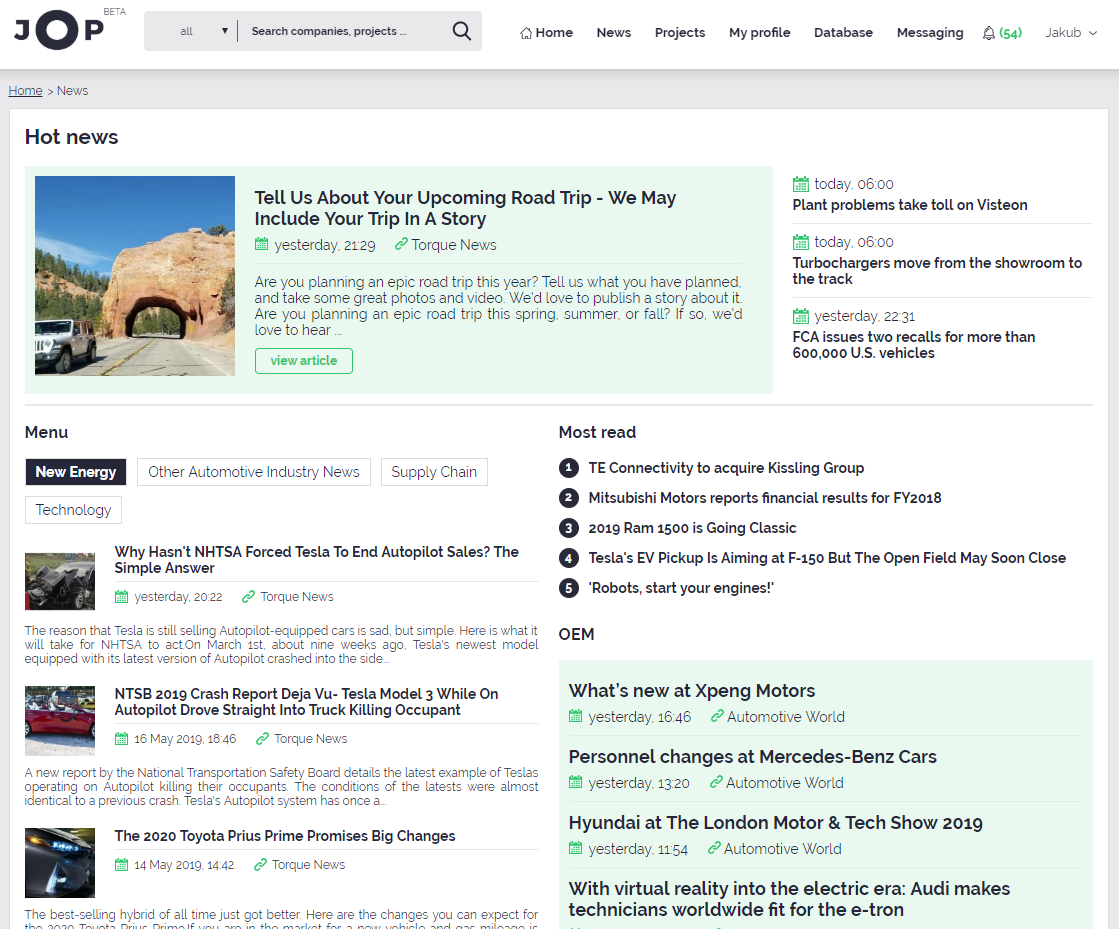
Task: Click the Home breadcrumb link
Action: coord(25,91)
